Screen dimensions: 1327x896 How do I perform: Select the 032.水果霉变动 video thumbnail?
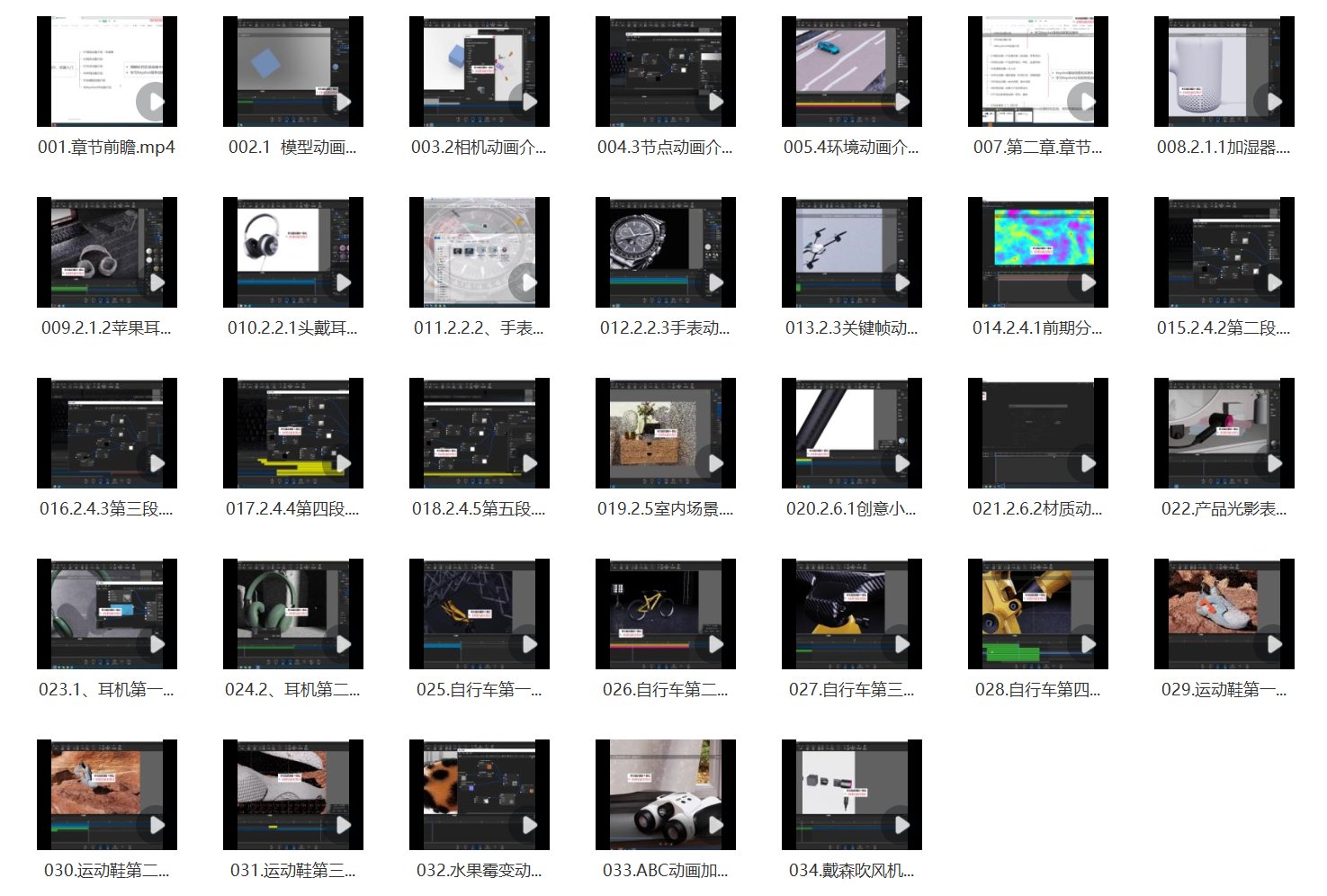[479, 794]
